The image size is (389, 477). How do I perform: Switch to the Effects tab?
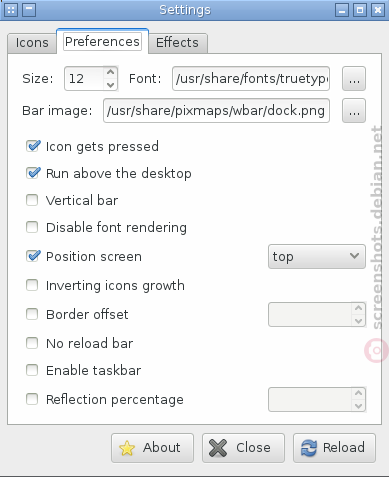click(177, 43)
